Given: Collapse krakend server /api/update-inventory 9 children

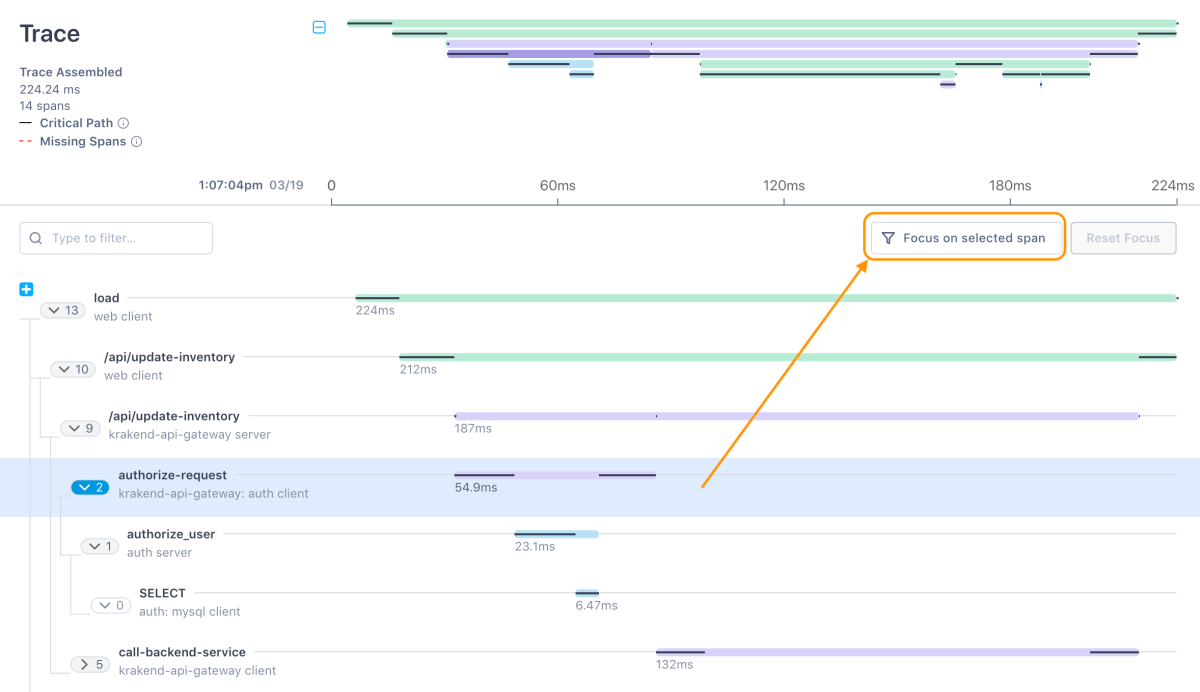Looking at the screenshot, I should [x=79, y=428].
